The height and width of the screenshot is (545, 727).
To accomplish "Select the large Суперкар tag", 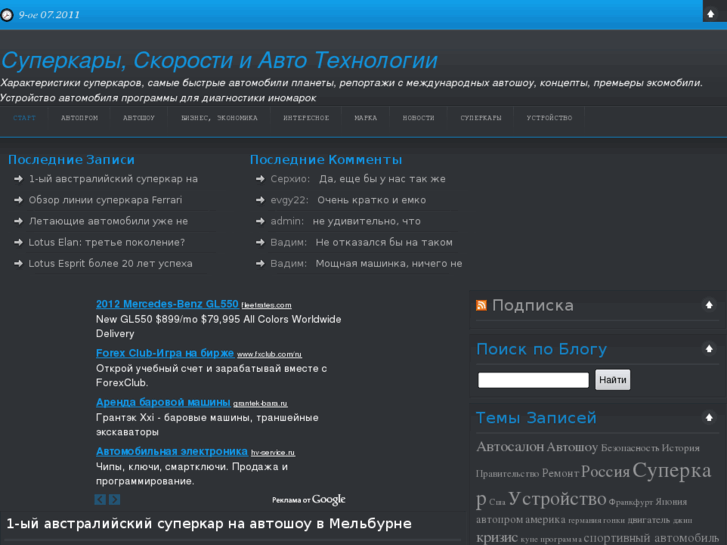I will point(593,485).
